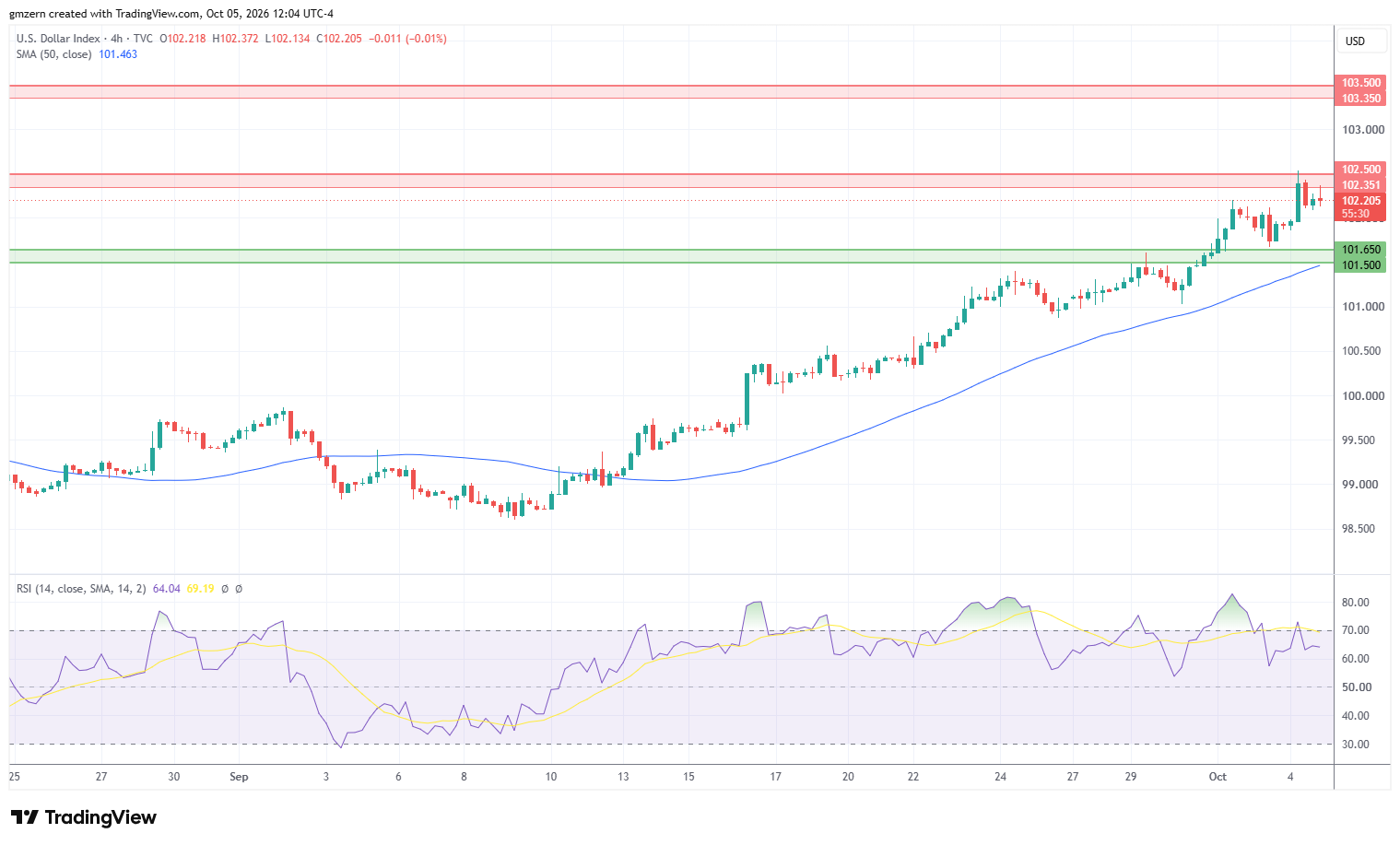Click the 101.500 support price label
1400x845 pixels.
pyautogui.click(x=1361, y=265)
